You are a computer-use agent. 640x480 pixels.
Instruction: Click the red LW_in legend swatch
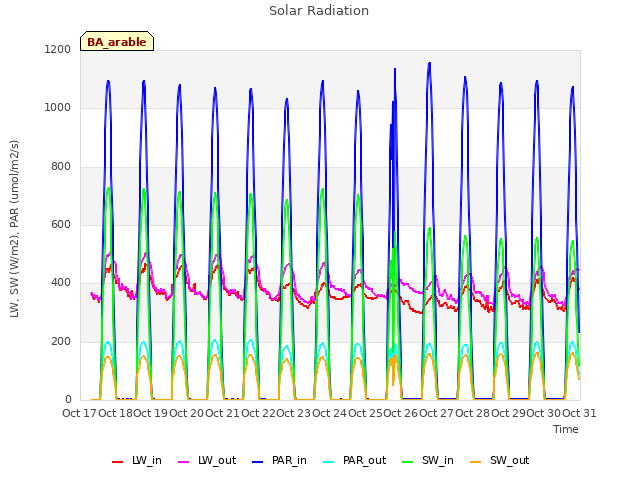(118, 462)
